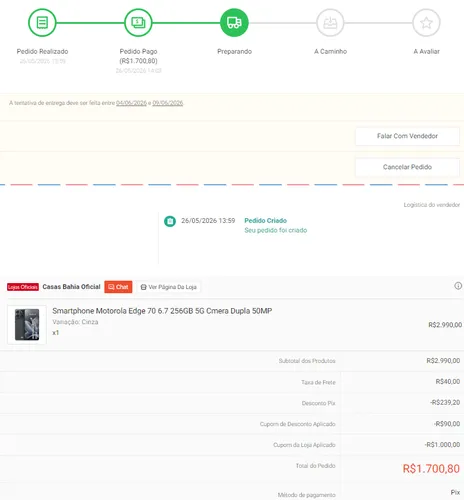The height and width of the screenshot is (500, 464).
Task: Click the Casas Bahia Oficial store name
Action: click(x=71, y=287)
